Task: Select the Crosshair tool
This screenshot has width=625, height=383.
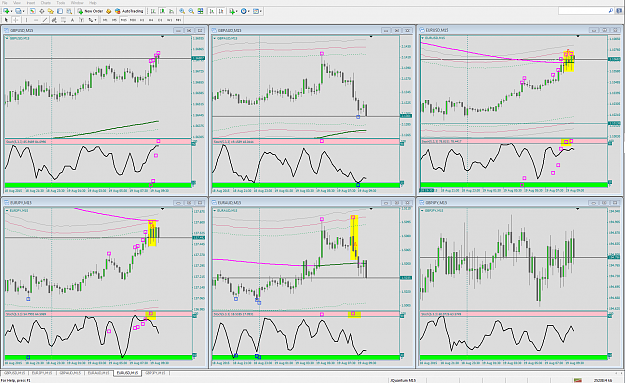Action: pos(16,20)
